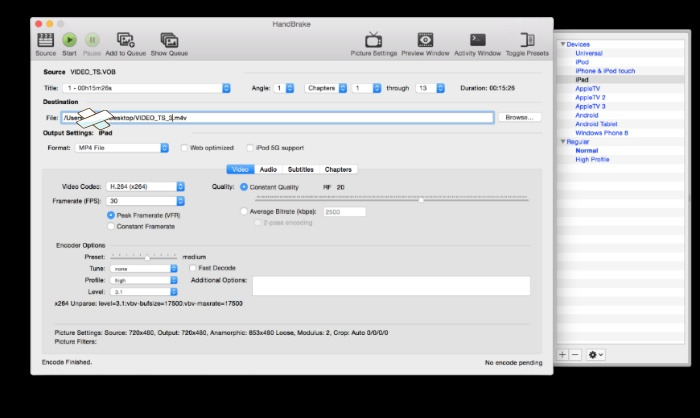Add a preset with the plus button

pos(562,355)
